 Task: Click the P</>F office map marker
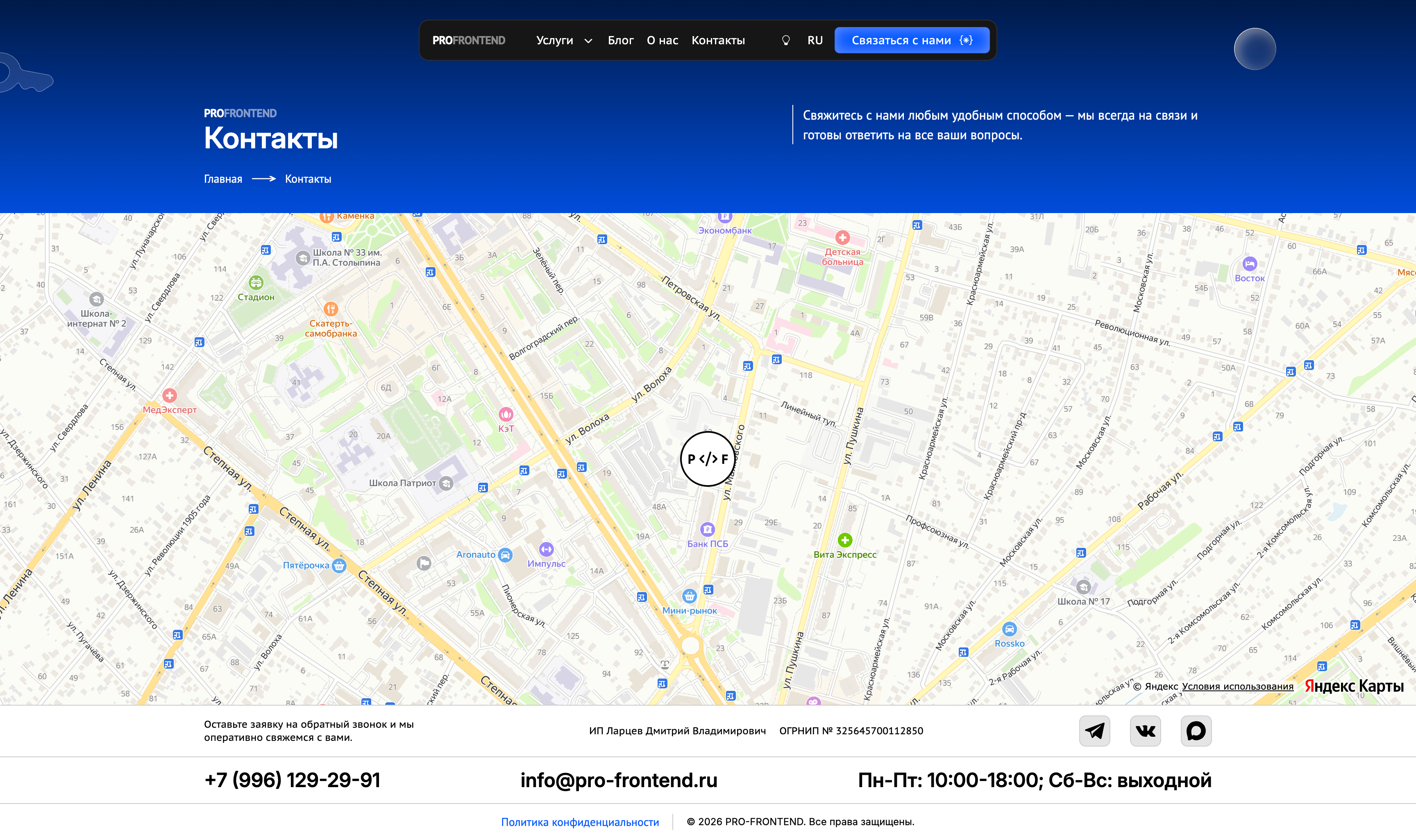(708, 459)
